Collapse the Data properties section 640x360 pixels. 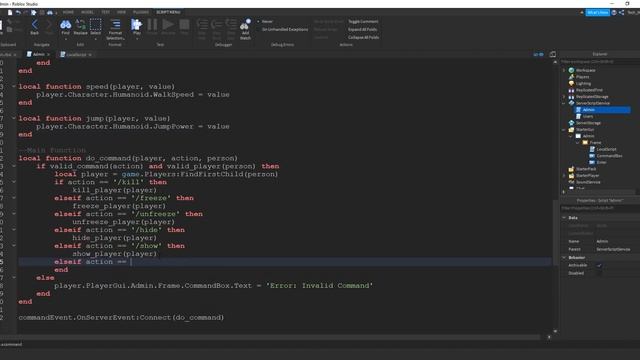(x=564, y=218)
